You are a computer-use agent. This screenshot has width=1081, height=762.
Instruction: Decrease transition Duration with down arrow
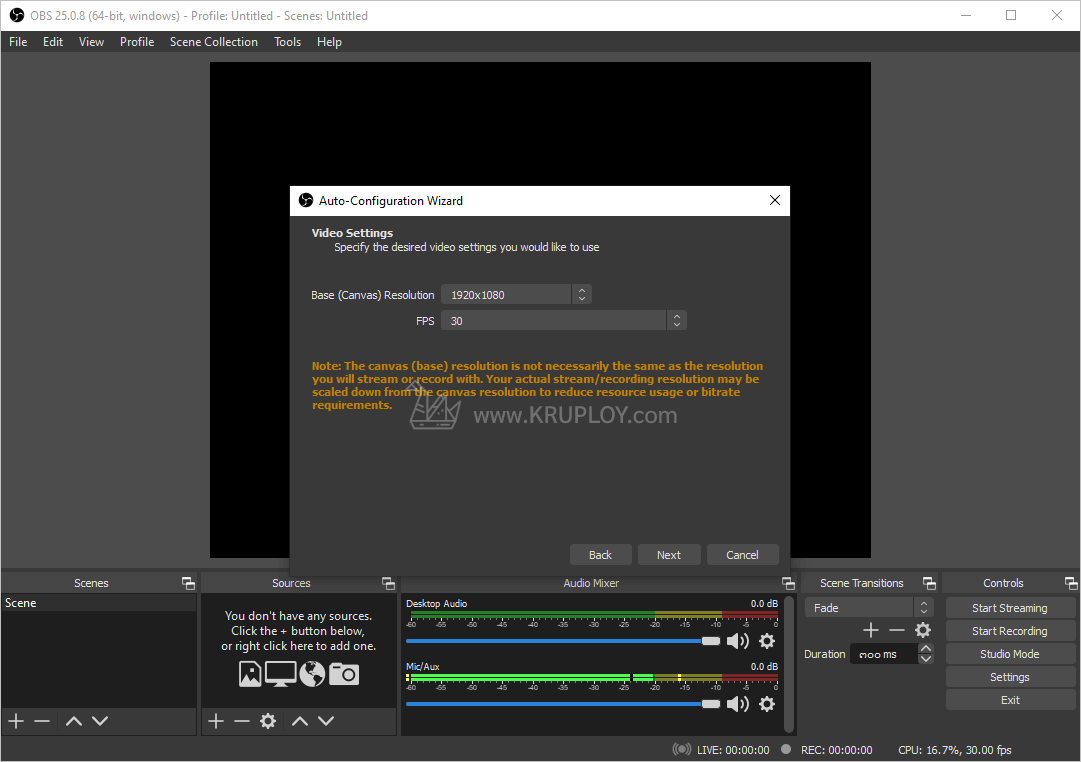click(x=927, y=659)
